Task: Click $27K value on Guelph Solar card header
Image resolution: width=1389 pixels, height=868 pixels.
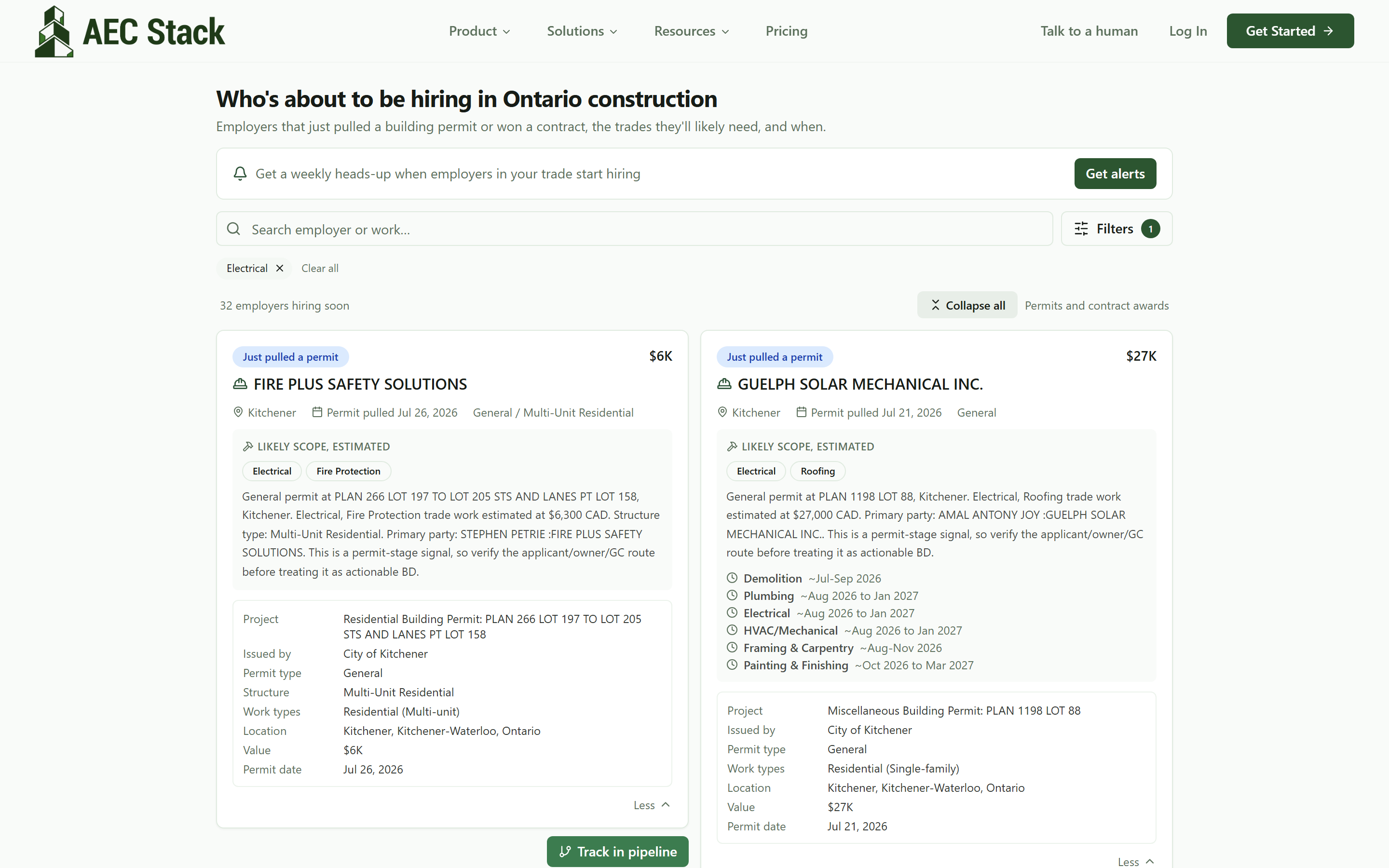Action: (x=1141, y=356)
